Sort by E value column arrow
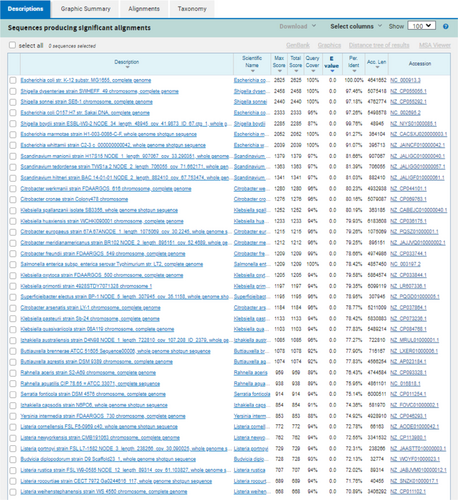The width and height of the screenshot is (458, 500). click(x=332, y=71)
